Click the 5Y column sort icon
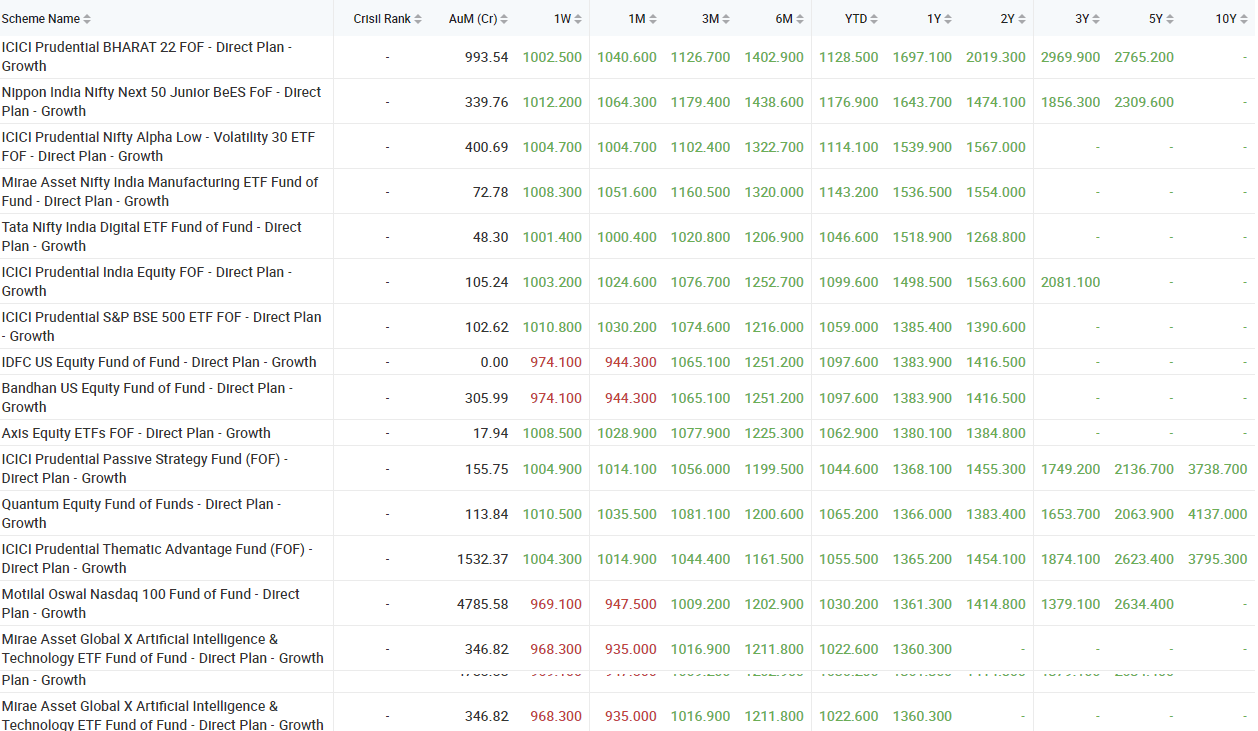 [1171, 19]
